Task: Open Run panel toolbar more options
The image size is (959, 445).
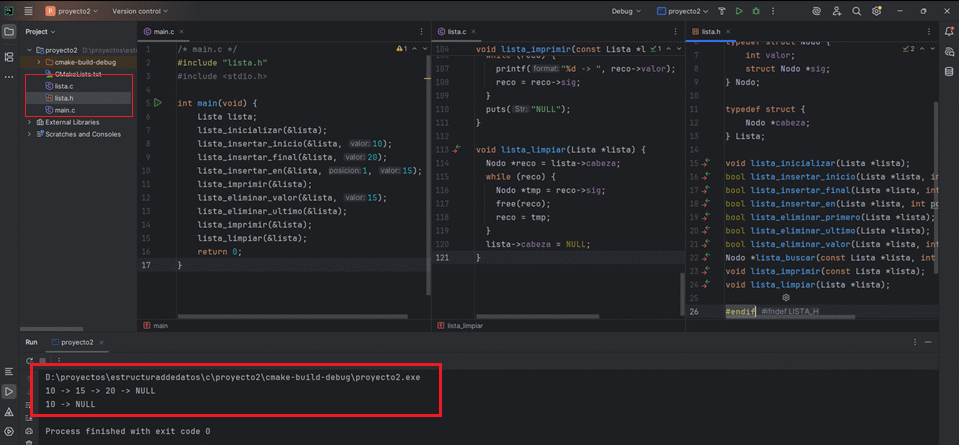Action: (59, 360)
